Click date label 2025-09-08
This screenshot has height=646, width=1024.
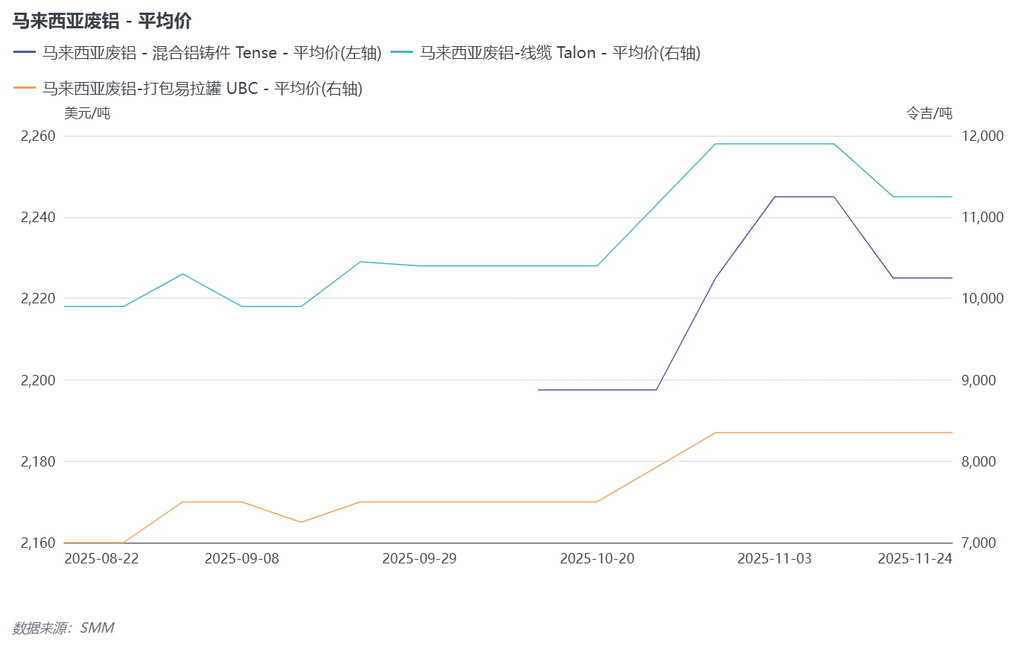(242, 559)
